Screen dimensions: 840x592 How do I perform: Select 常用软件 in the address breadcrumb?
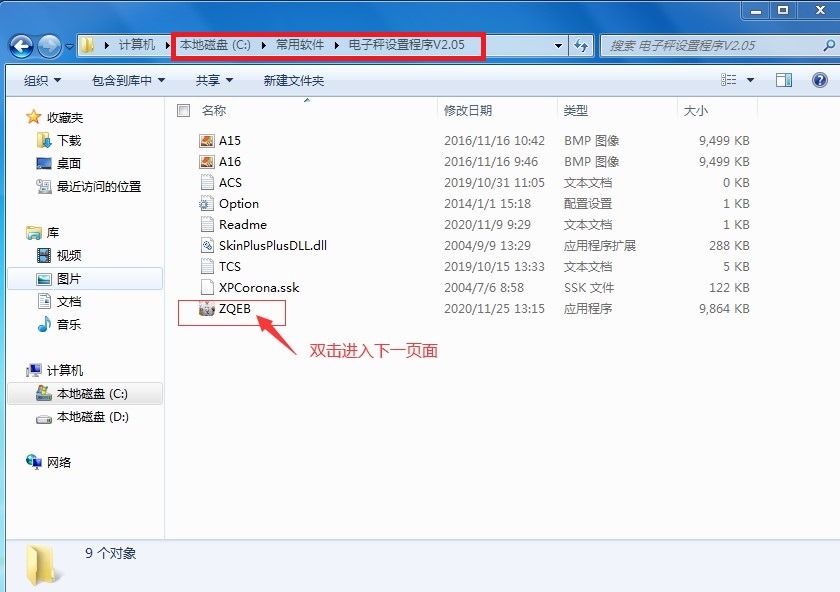click(299, 45)
